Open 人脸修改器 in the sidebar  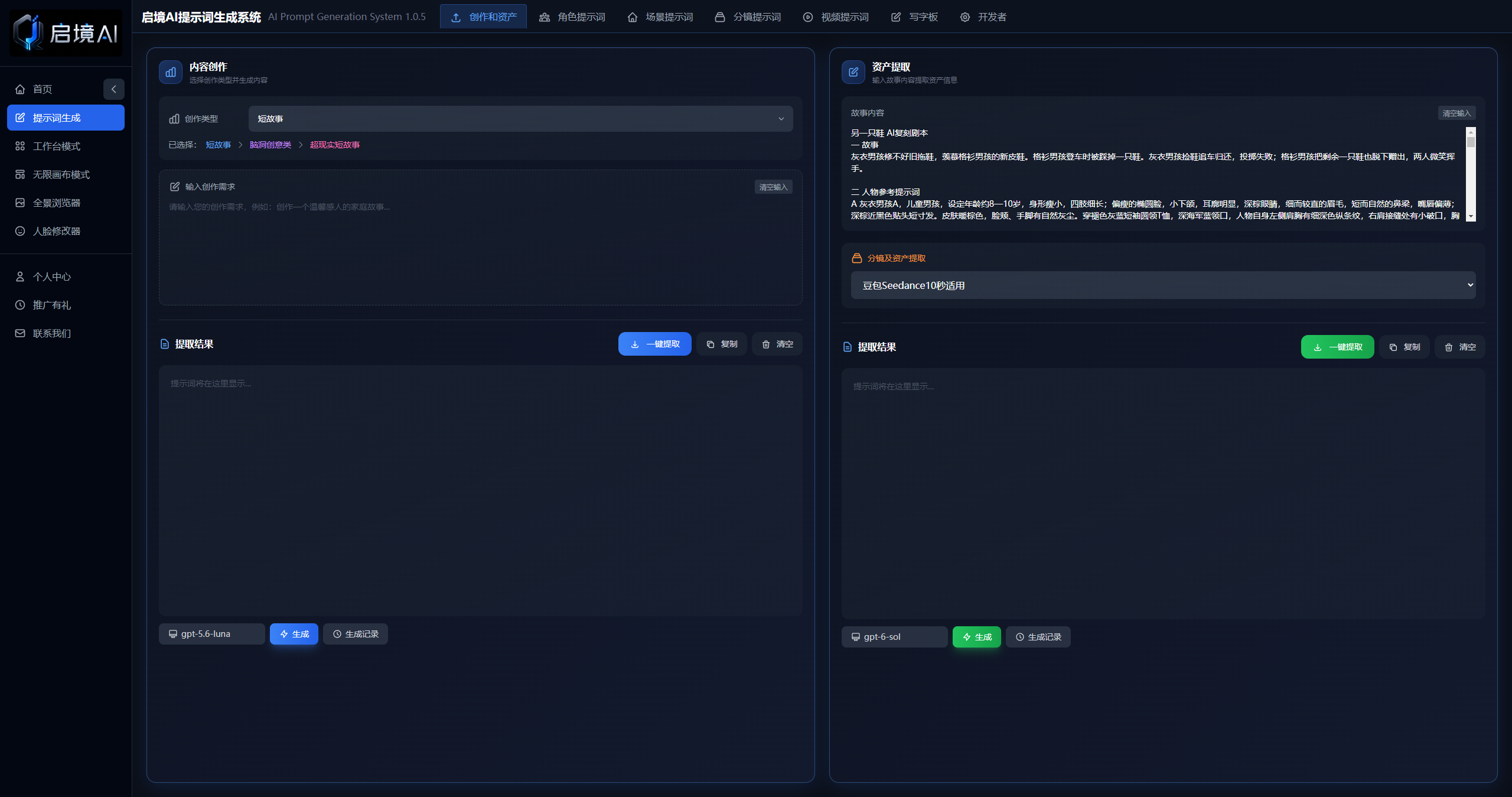(x=66, y=231)
